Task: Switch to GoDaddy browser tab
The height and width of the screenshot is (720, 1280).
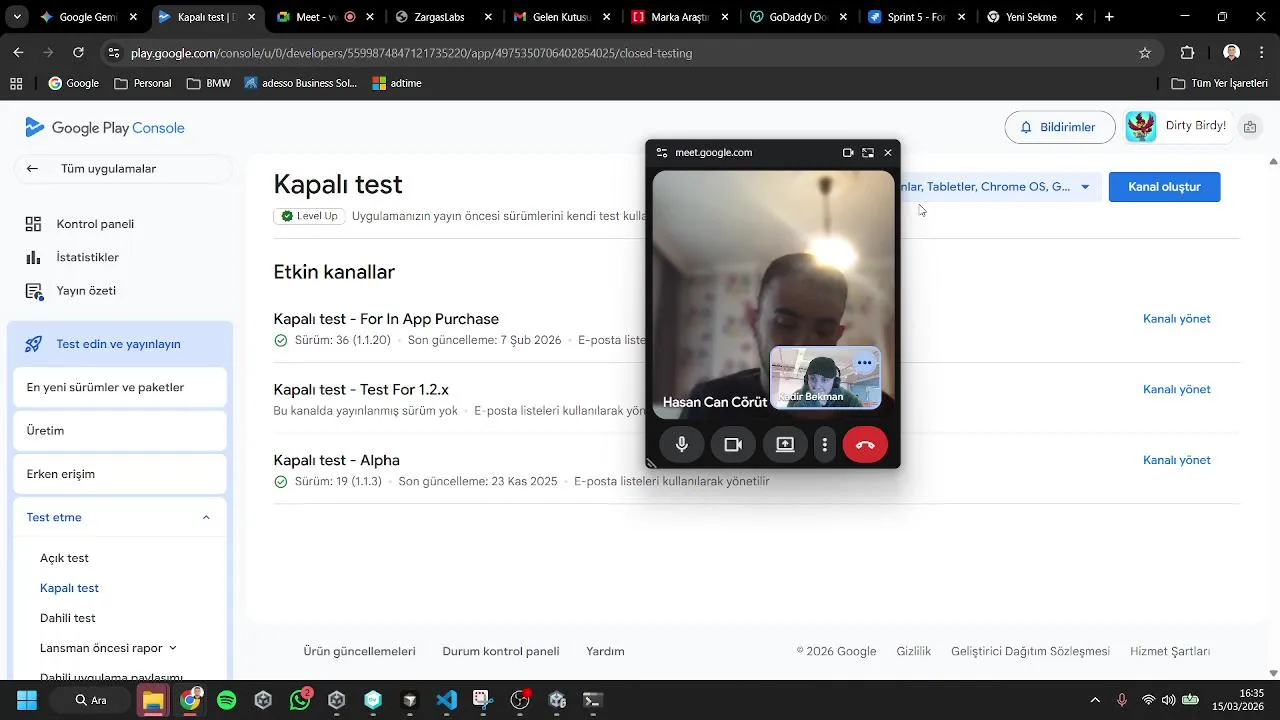Action: point(797,17)
